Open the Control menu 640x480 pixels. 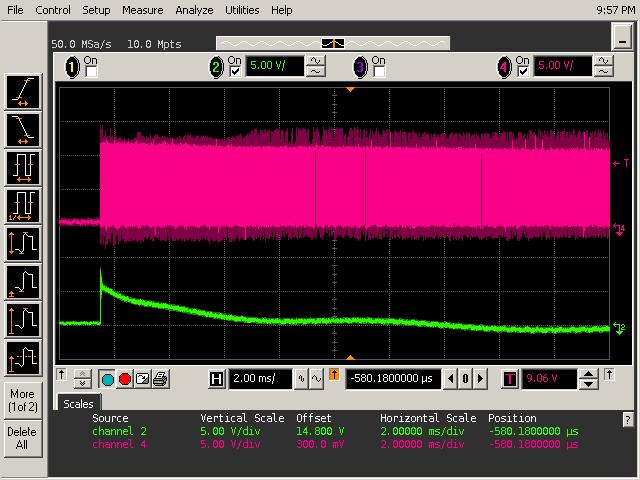53,10
